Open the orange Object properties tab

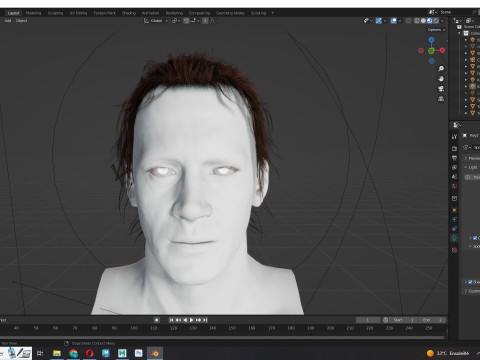454,210
